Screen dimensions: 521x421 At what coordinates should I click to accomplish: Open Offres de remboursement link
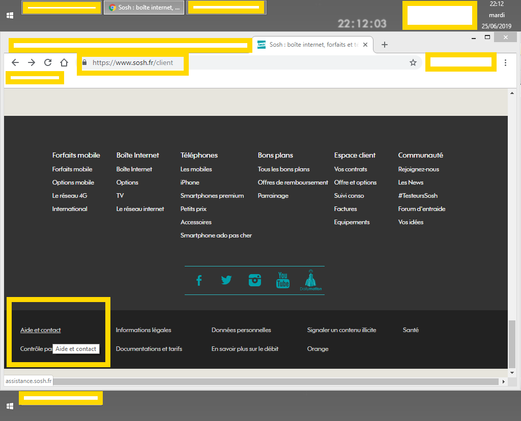[293, 183]
